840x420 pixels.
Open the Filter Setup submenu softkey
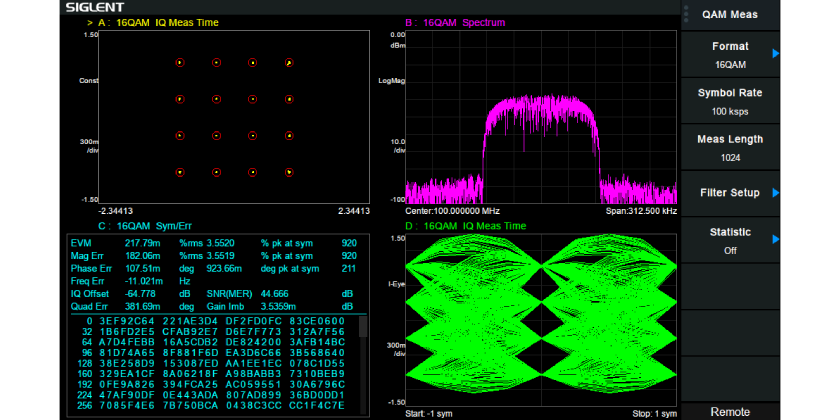pyautogui.click(x=730, y=193)
